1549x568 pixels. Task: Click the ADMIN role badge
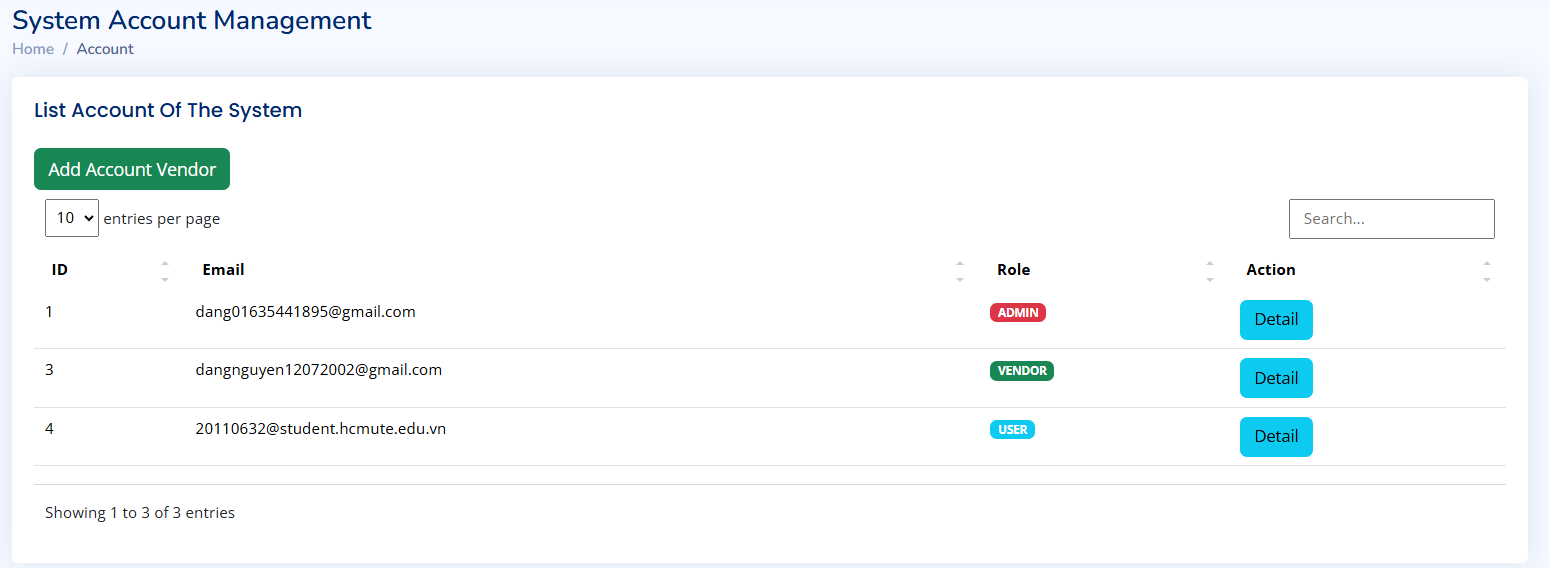[x=1018, y=313]
